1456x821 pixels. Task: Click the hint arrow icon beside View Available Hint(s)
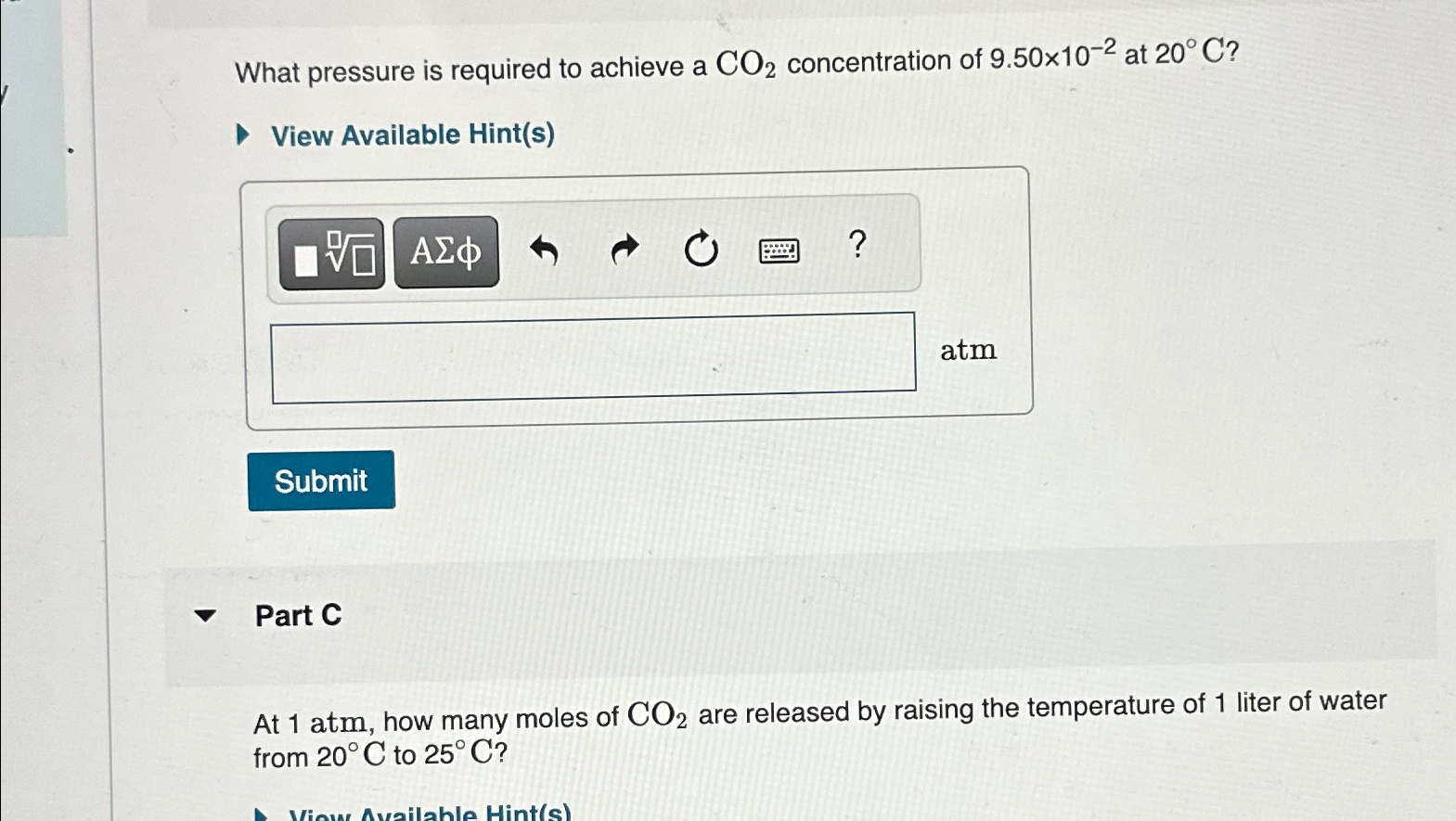click(x=242, y=133)
